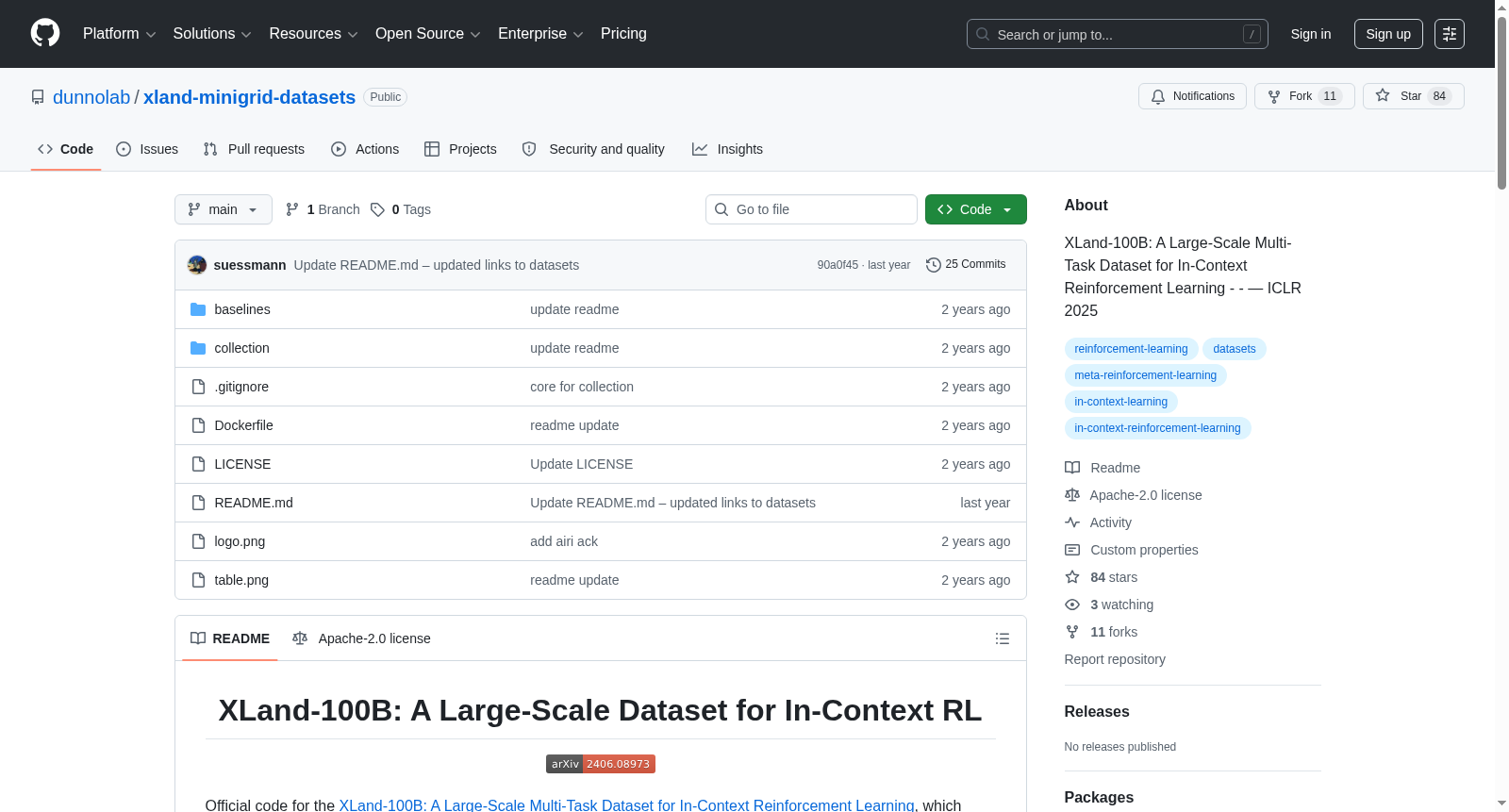1509x812 pixels.
Task: Select the Apache-2.0 license tab above README
Action: pyautogui.click(x=361, y=638)
